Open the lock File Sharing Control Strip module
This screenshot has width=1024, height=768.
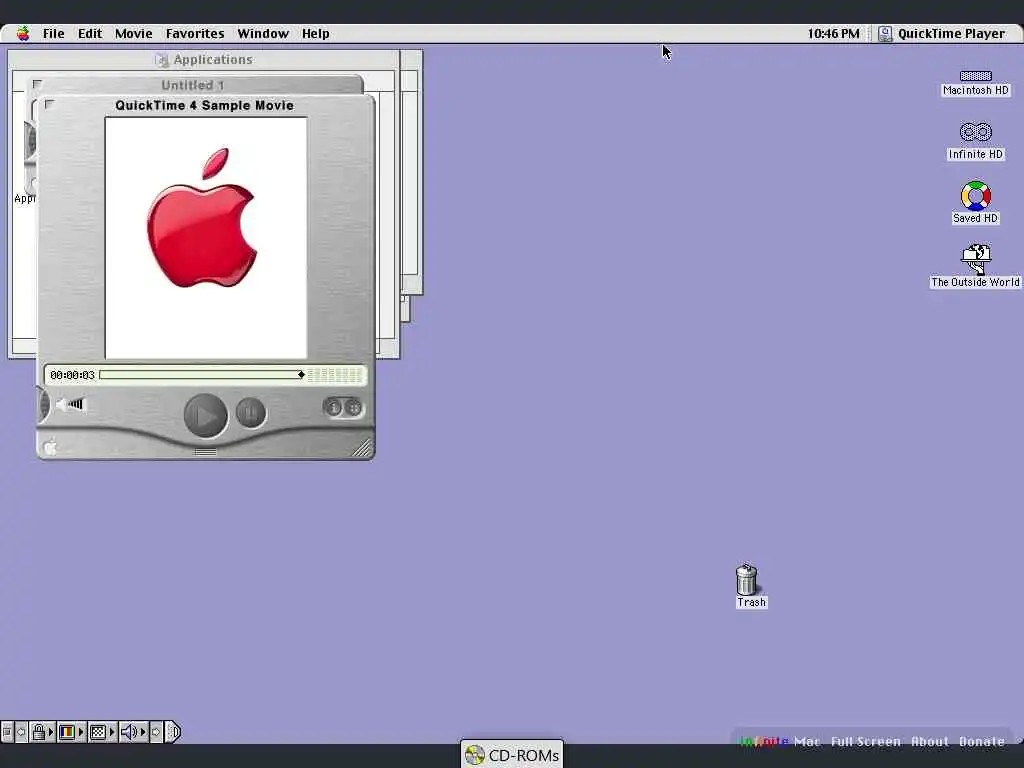pyautogui.click(x=39, y=732)
